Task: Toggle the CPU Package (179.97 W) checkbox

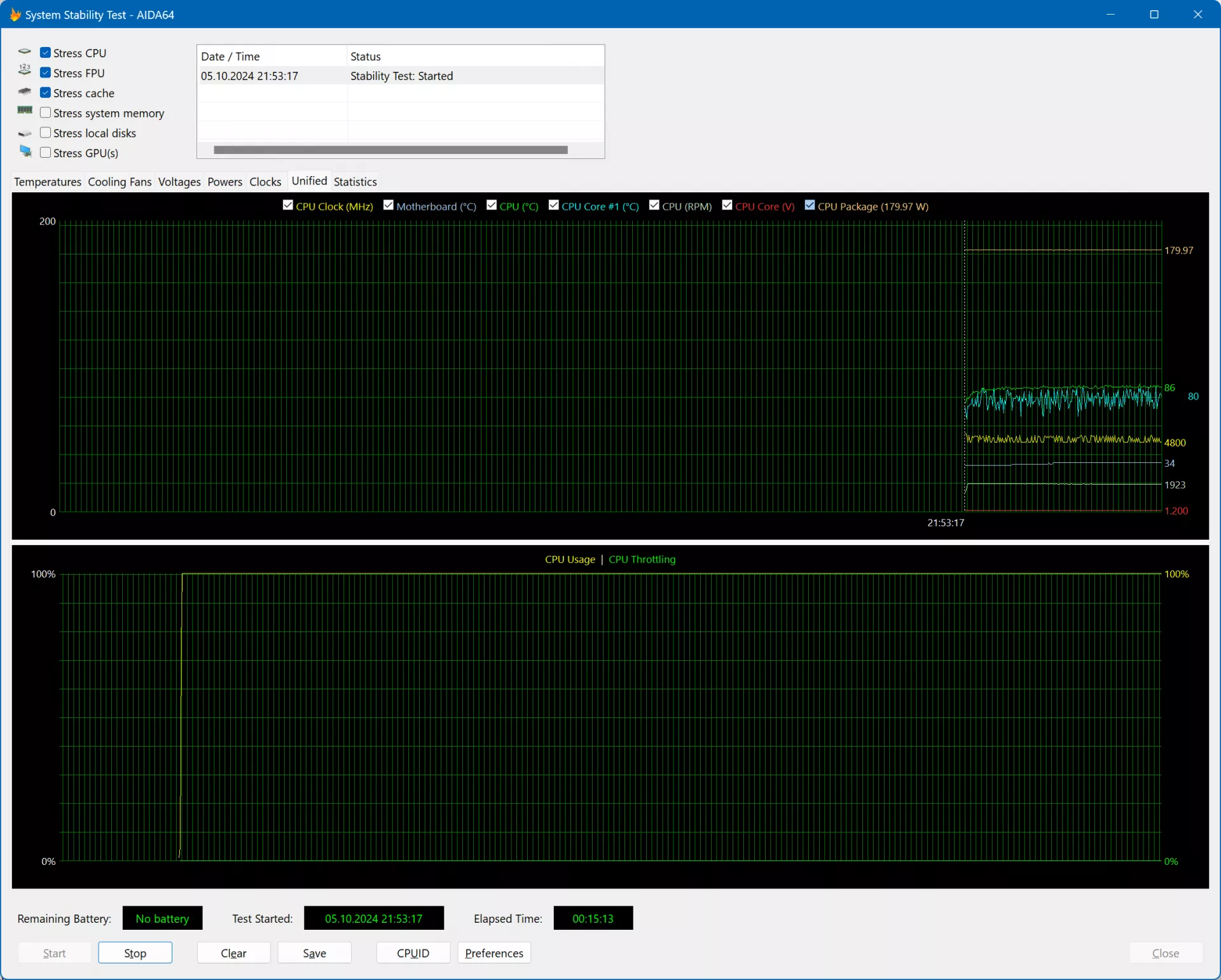Action: click(x=810, y=205)
